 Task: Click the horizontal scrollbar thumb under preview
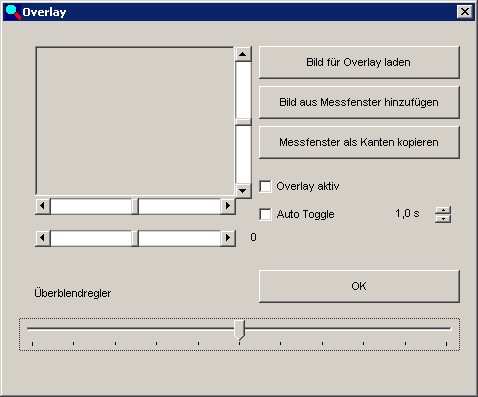point(135,206)
